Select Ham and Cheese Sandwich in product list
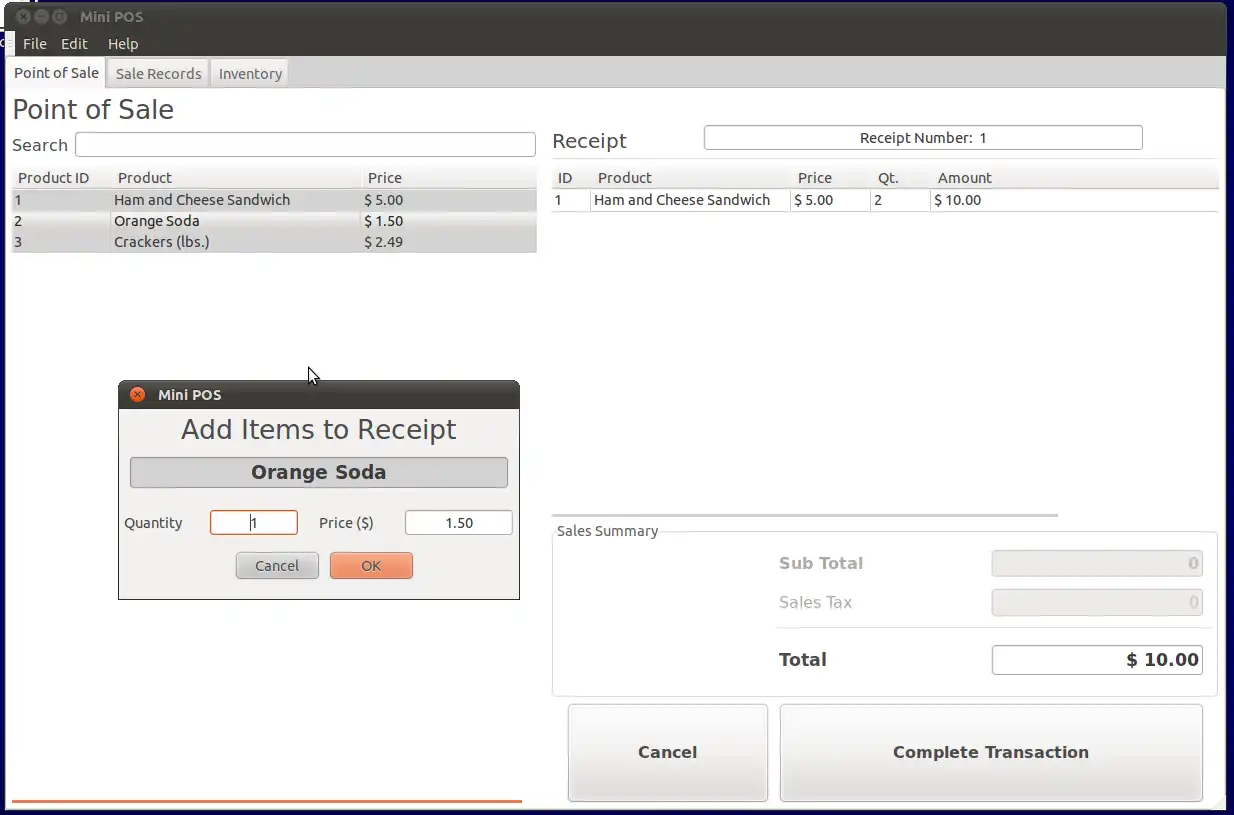 pyautogui.click(x=274, y=200)
